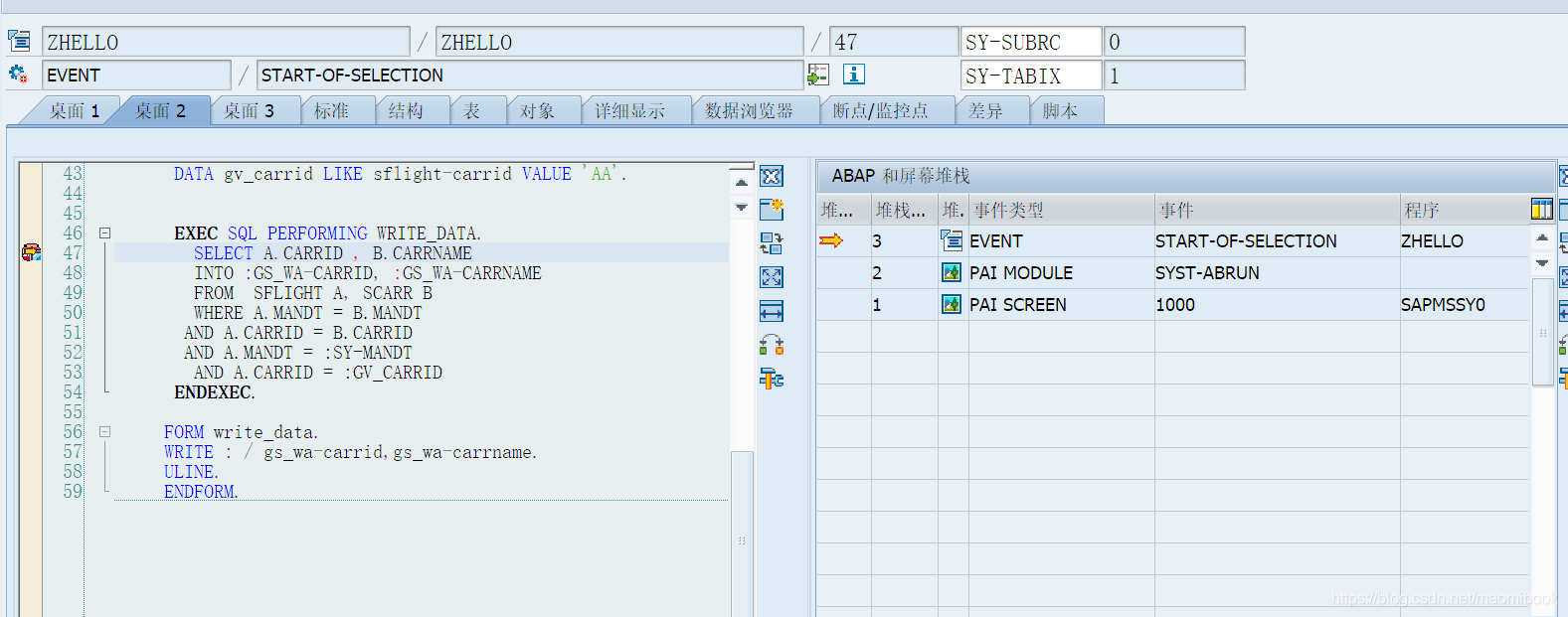Click the second ZHELLO include field
The image size is (1568, 617).
coord(619,42)
